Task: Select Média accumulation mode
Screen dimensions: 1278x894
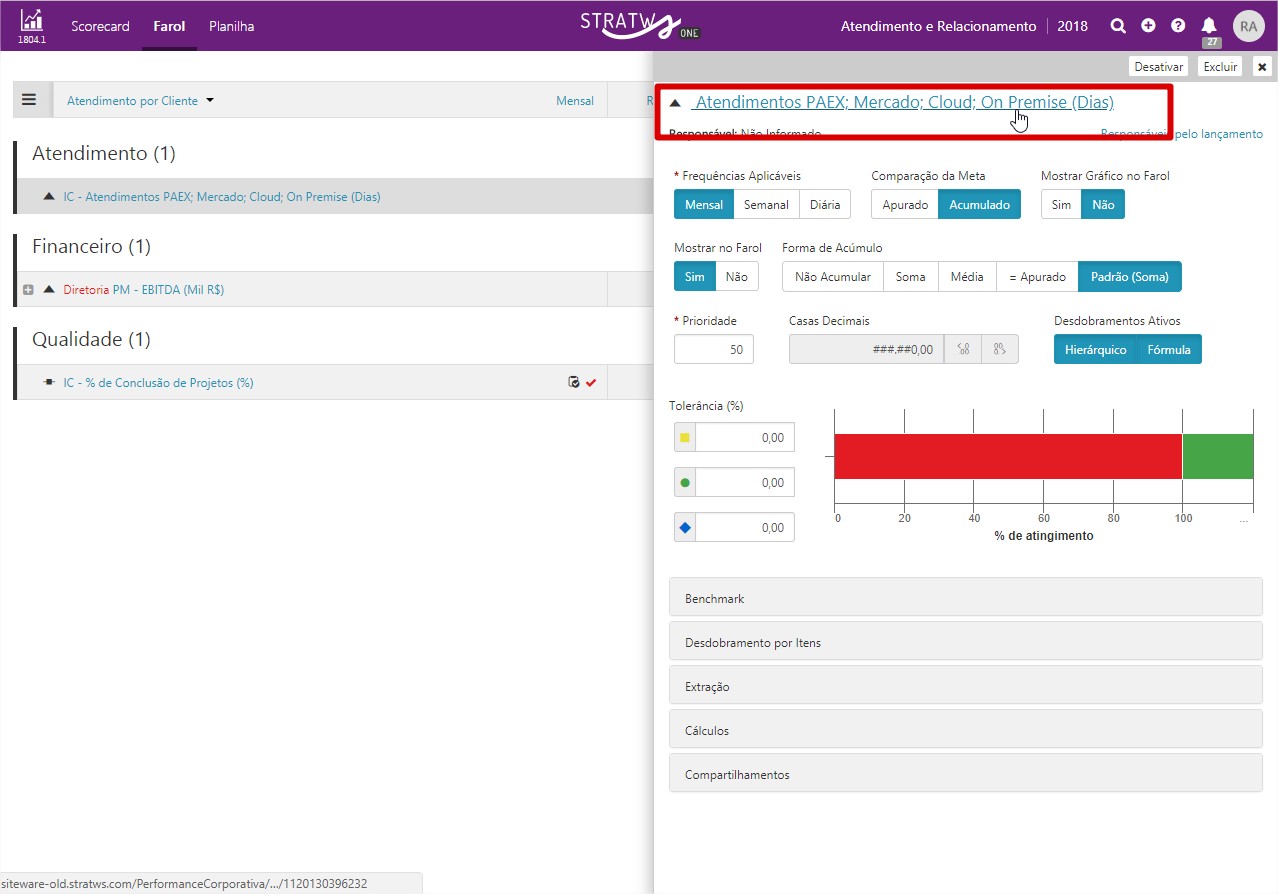Action: [x=967, y=277]
